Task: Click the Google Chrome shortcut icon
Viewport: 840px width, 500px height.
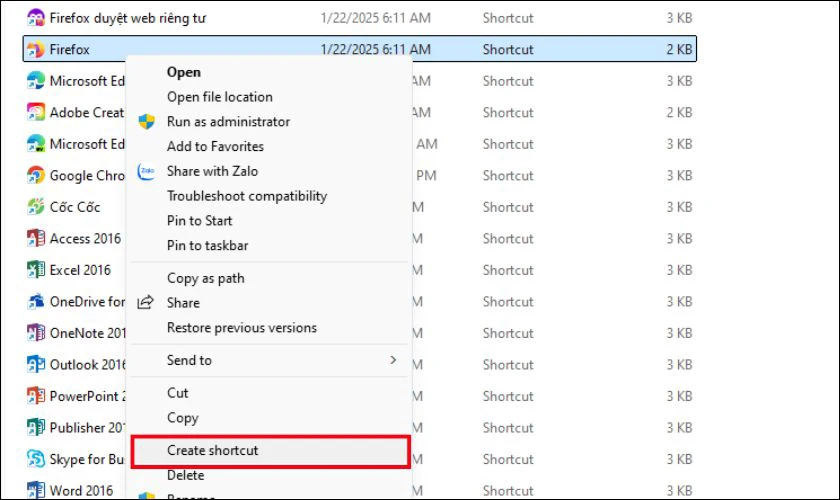Action: click(36, 175)
